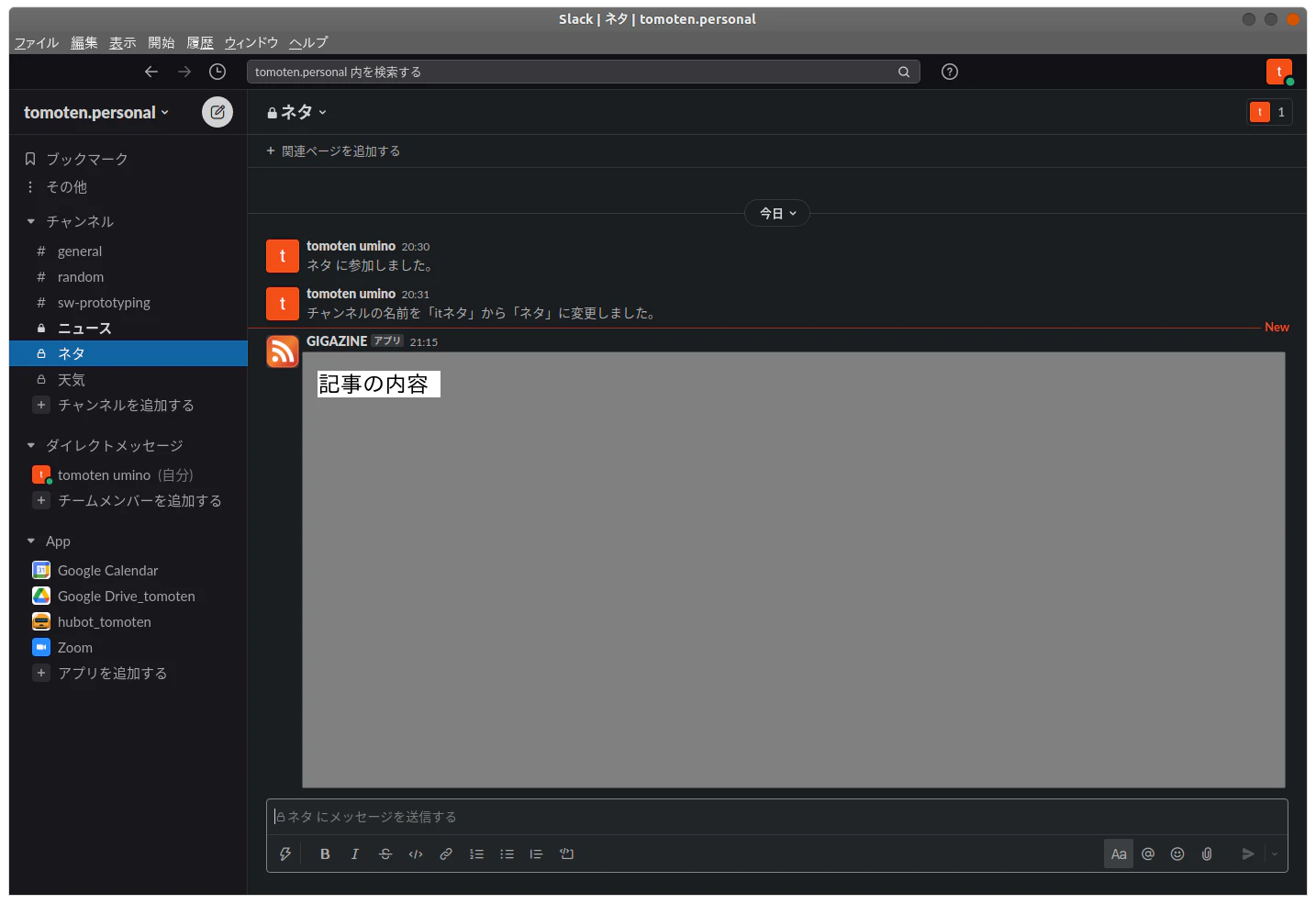Click the search magnifier icon
The image size is (1316, 904).
coord(904,72)
